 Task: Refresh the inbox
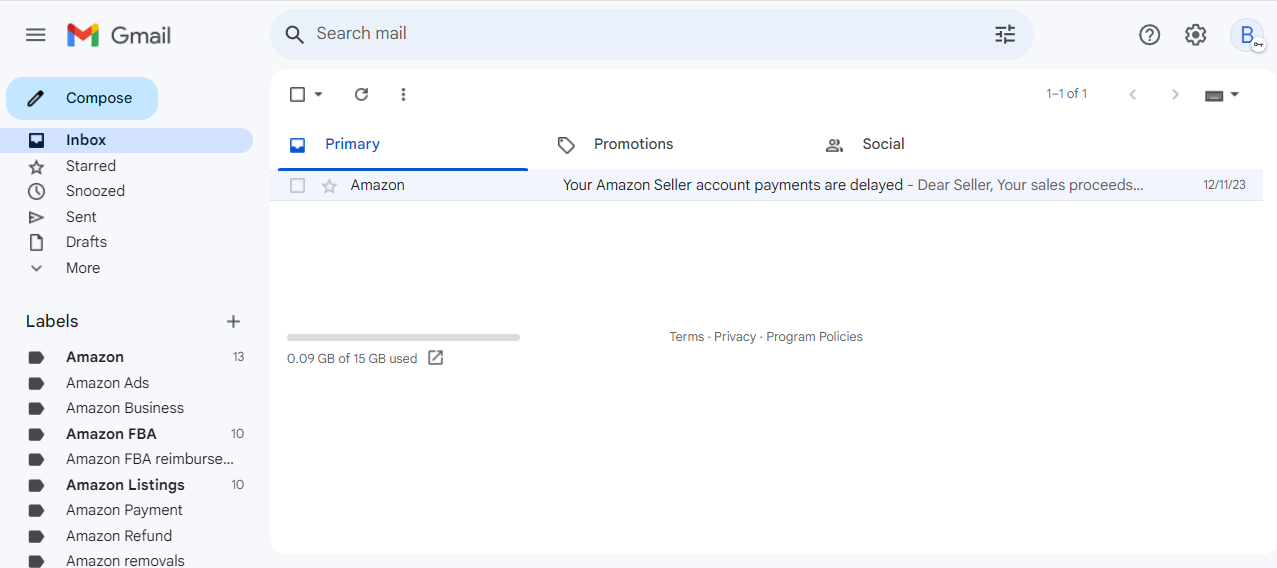point(362,94)
